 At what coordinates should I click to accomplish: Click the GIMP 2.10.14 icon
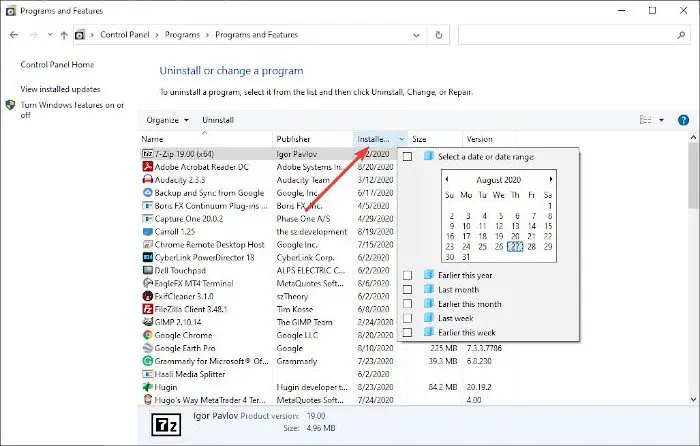click(147, 322)
